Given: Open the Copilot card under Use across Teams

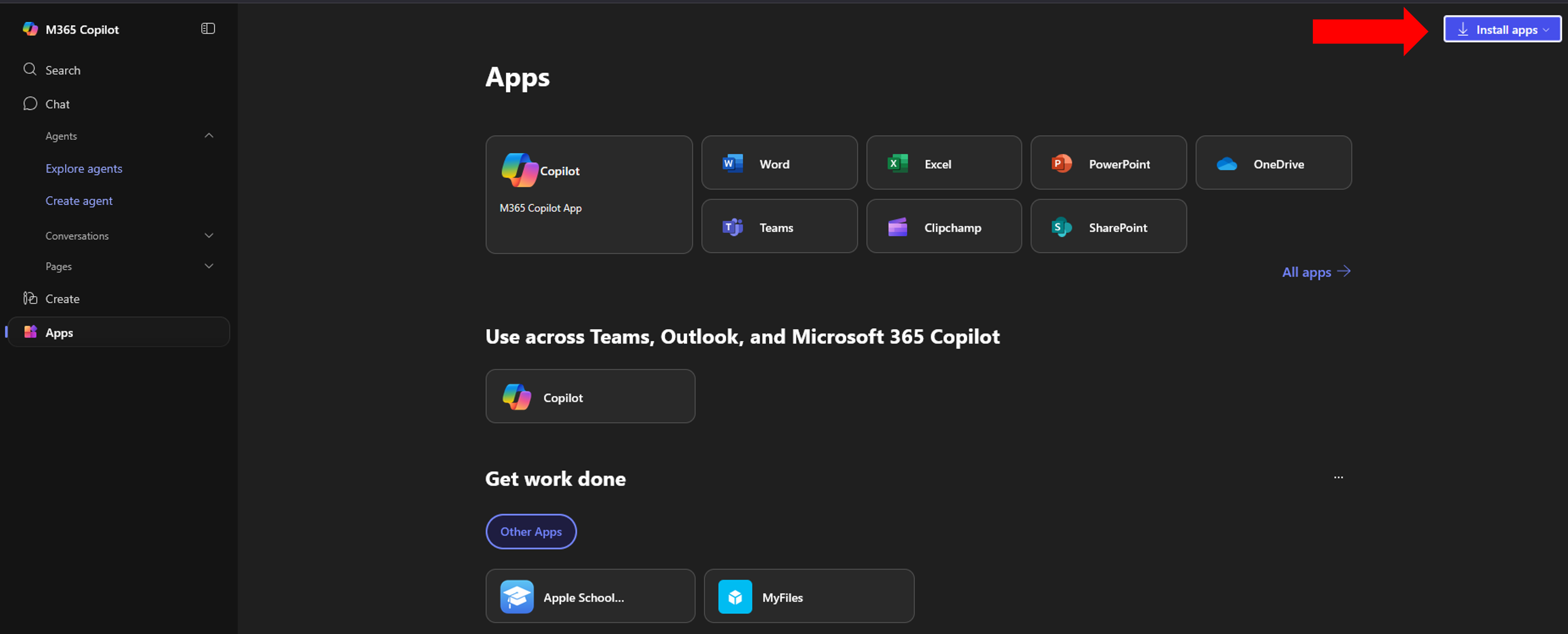Looking at the screenshot, I should coord(590,396).
